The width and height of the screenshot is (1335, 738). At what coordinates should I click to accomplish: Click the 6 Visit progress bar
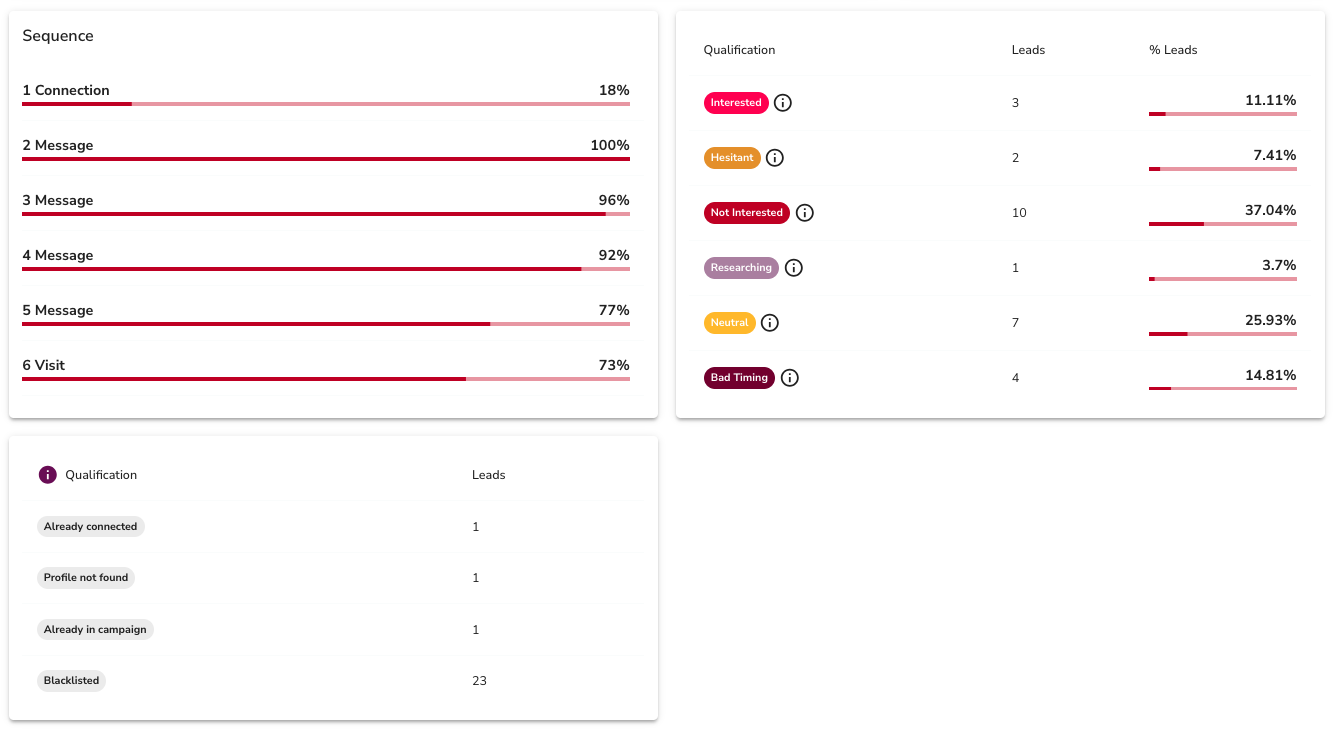click(x=326, y=379)
